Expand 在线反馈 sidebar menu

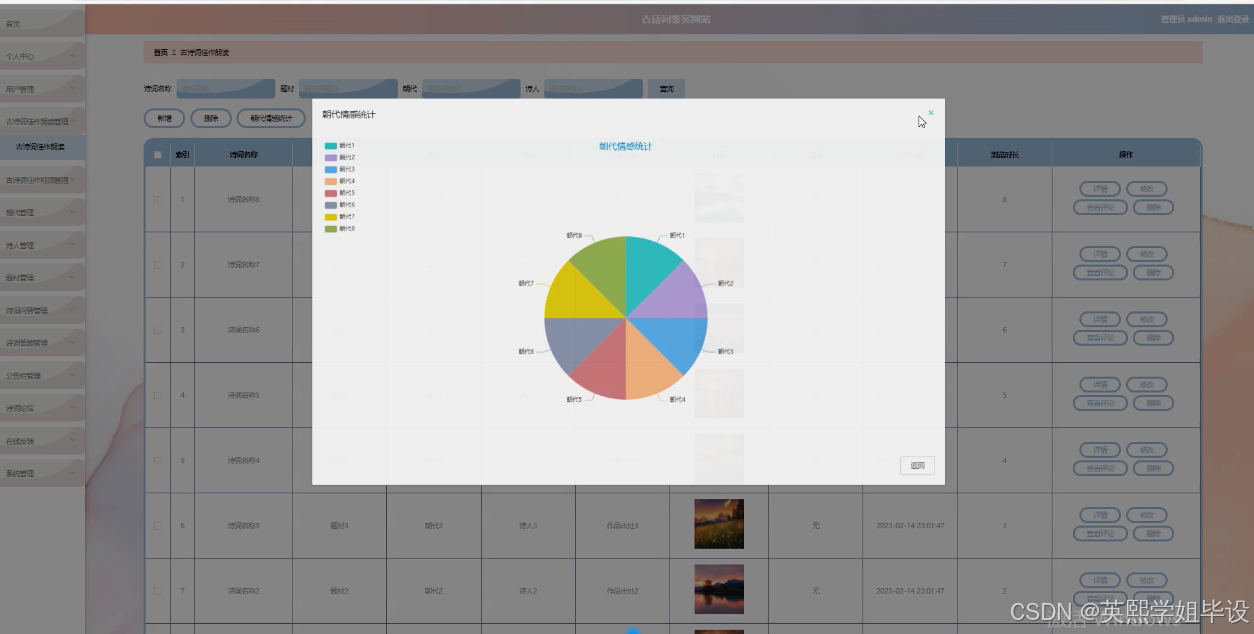42,440
